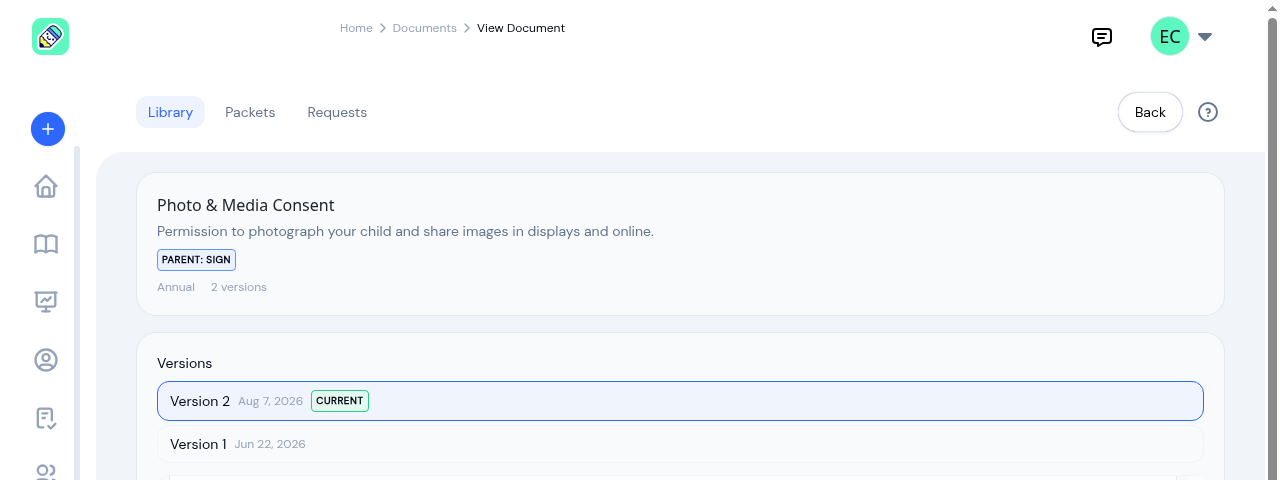Go to Home breadcrumb link

[356, 28]
